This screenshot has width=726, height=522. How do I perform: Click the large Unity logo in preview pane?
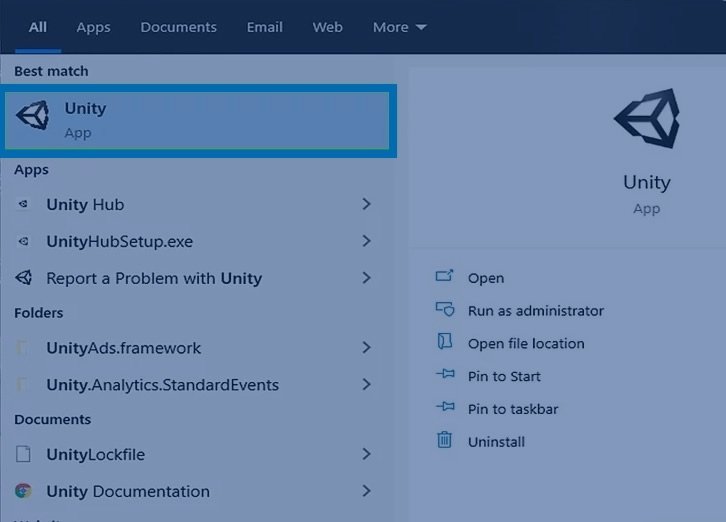tap(647, 119)
